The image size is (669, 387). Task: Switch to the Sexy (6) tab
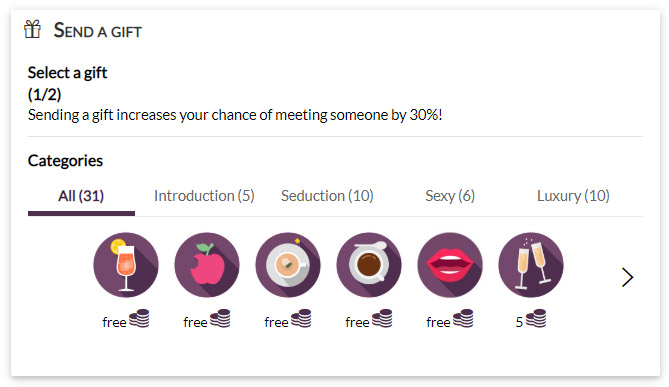coord(450,196)
